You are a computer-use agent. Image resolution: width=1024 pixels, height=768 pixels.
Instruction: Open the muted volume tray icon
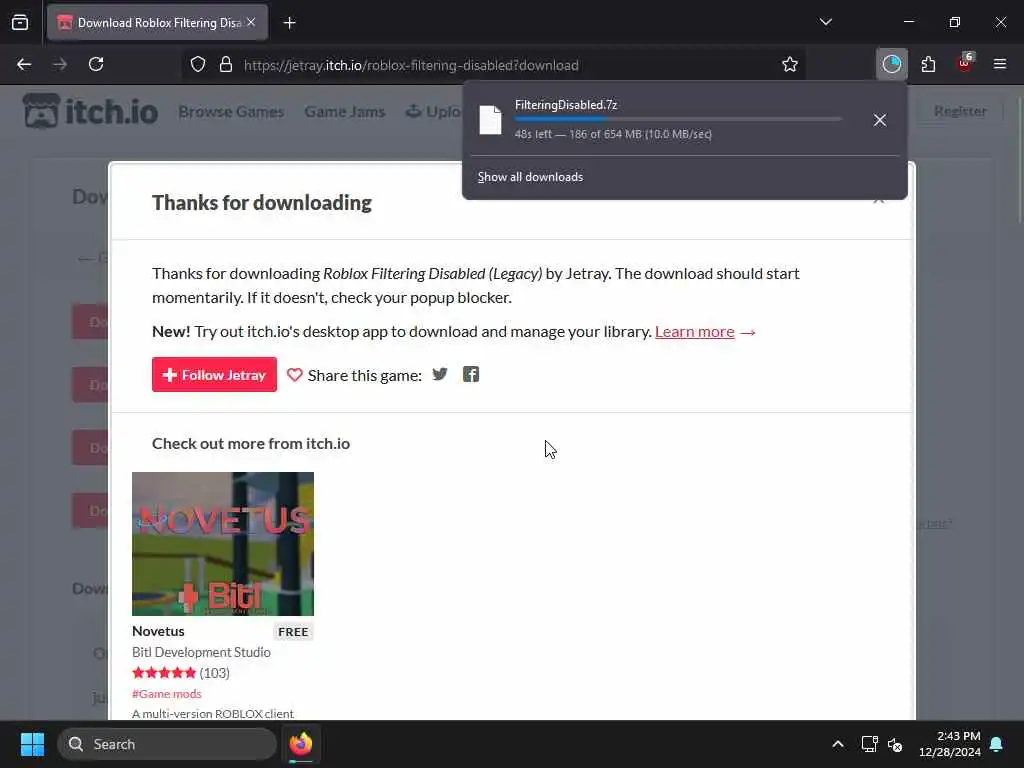click(x=895, y=744)
